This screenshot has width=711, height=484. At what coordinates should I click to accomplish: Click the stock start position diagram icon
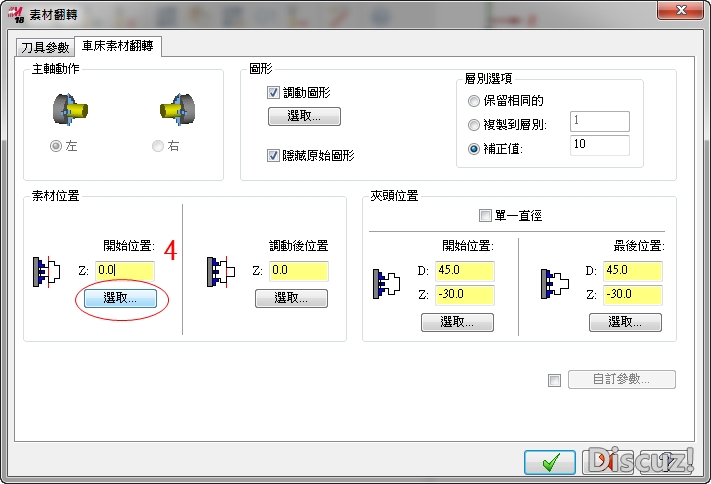click(46, 271)
